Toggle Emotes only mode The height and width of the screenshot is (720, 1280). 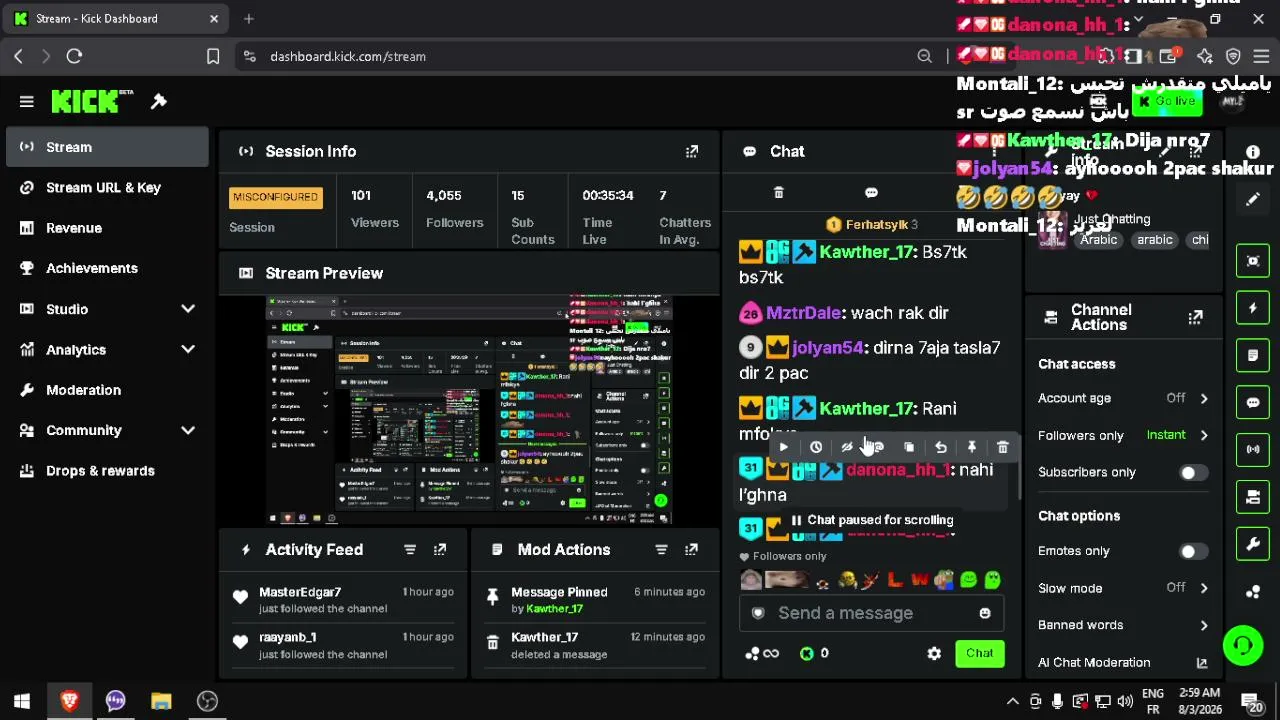pos(1193,551)
